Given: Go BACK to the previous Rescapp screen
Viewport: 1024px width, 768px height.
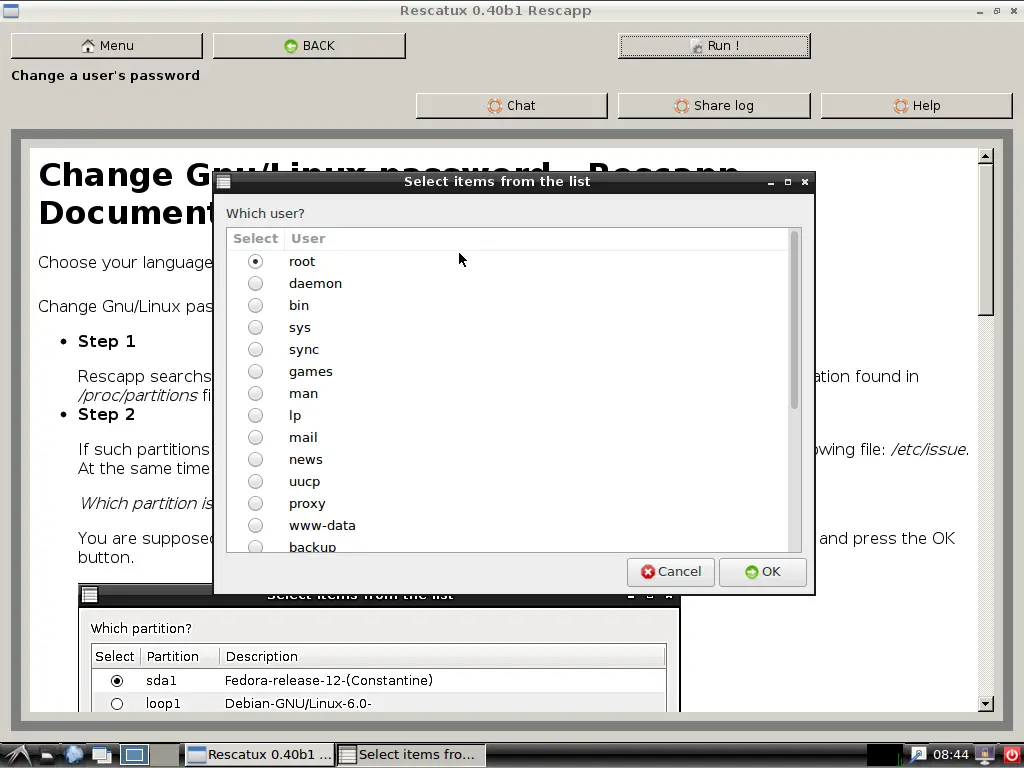Looking at the screenshot, I should 310,46.
